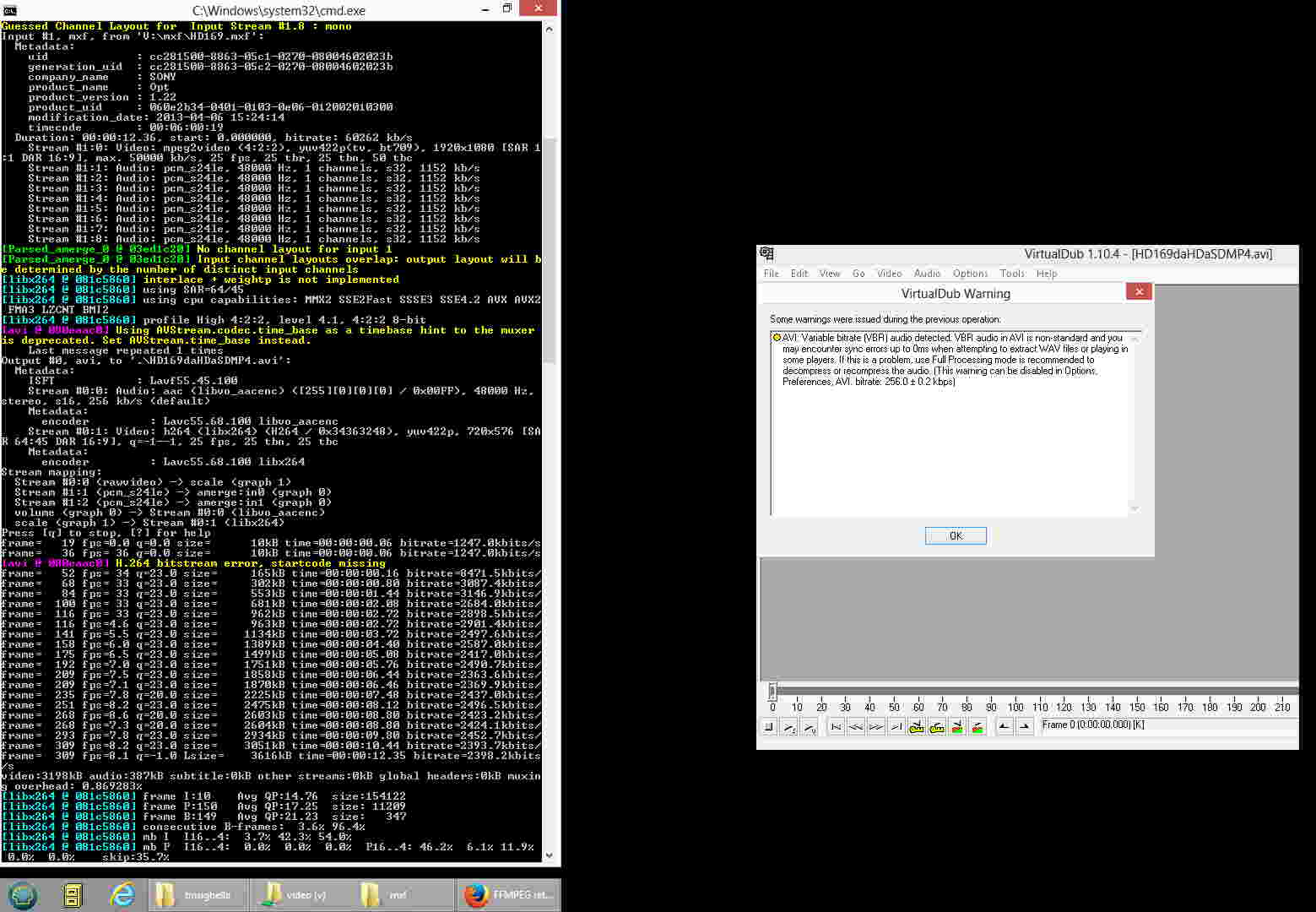Click the "Press [q] to stop" line in cmd
The image size is (1316, 912).
[x=106, y=533]
